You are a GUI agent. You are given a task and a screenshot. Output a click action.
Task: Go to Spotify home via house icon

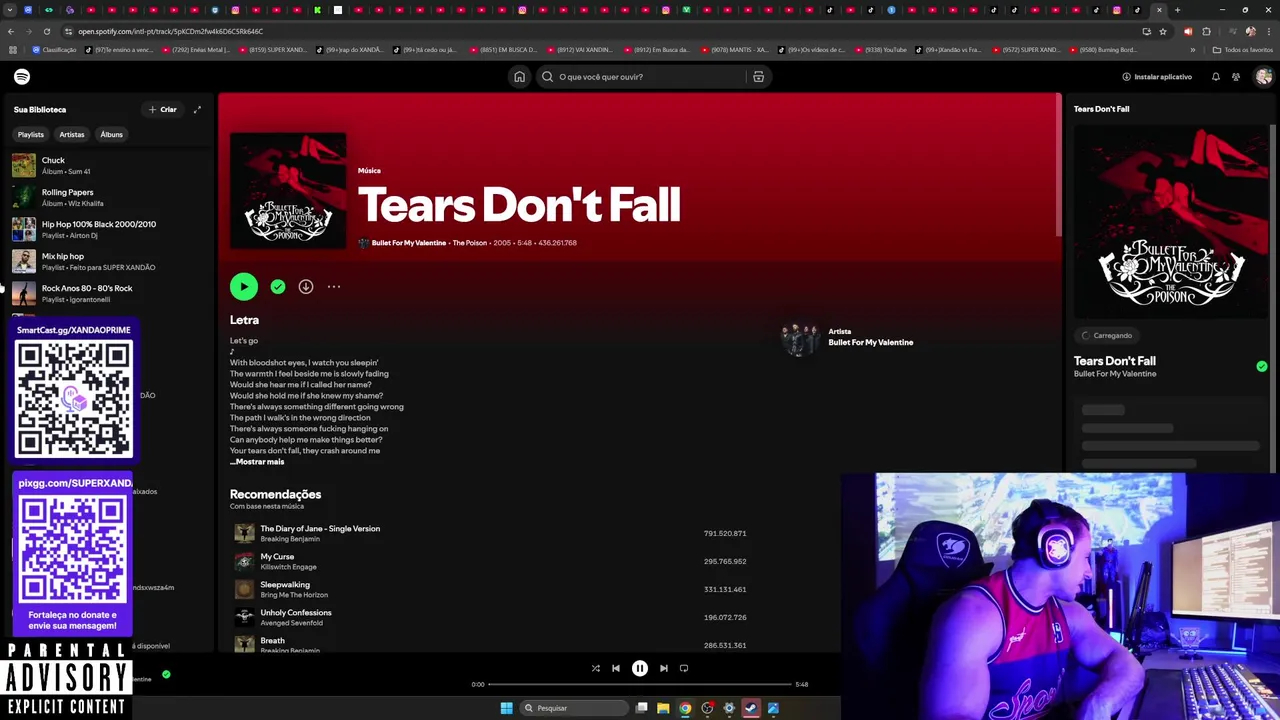519,77
